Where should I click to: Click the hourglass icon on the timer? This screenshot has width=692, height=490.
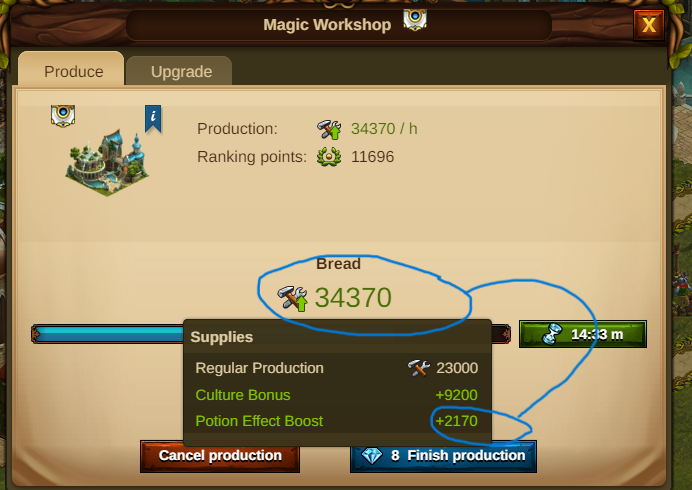click(552, 334)
